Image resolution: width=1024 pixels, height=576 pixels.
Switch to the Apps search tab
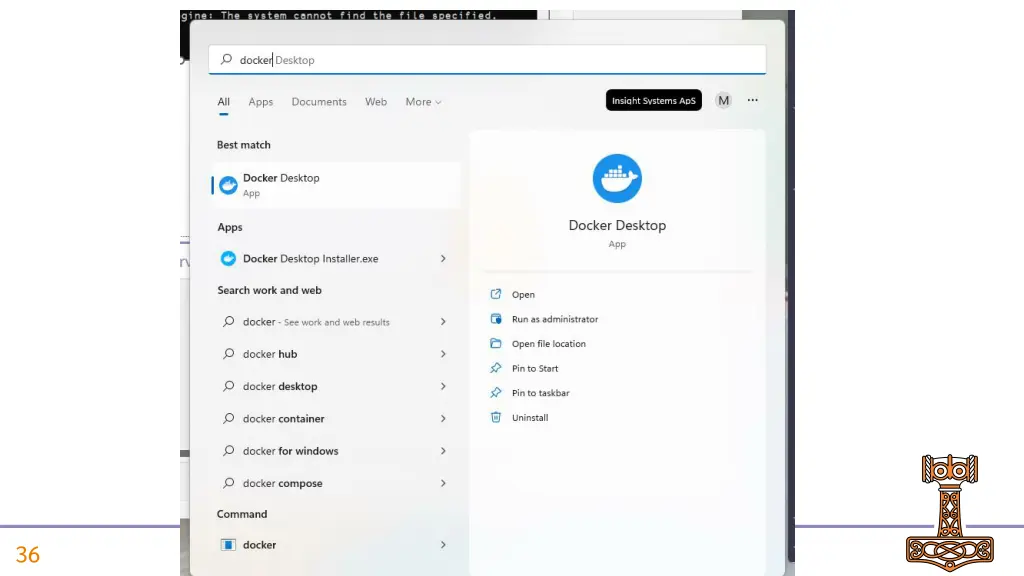pyautogui.click(x=261, y=102)
